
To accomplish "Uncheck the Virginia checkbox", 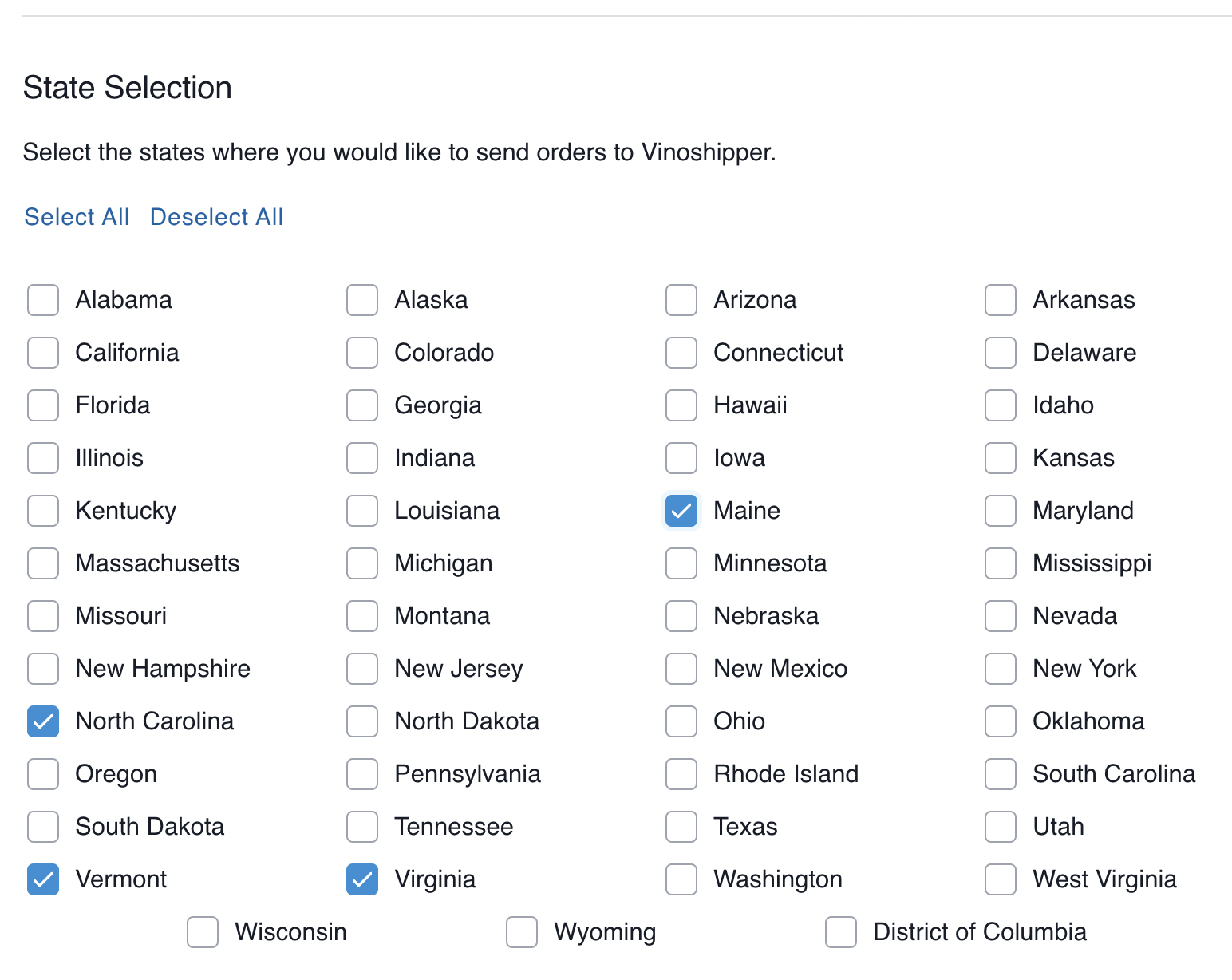I will pyautogui.click(x=362, y=879).
